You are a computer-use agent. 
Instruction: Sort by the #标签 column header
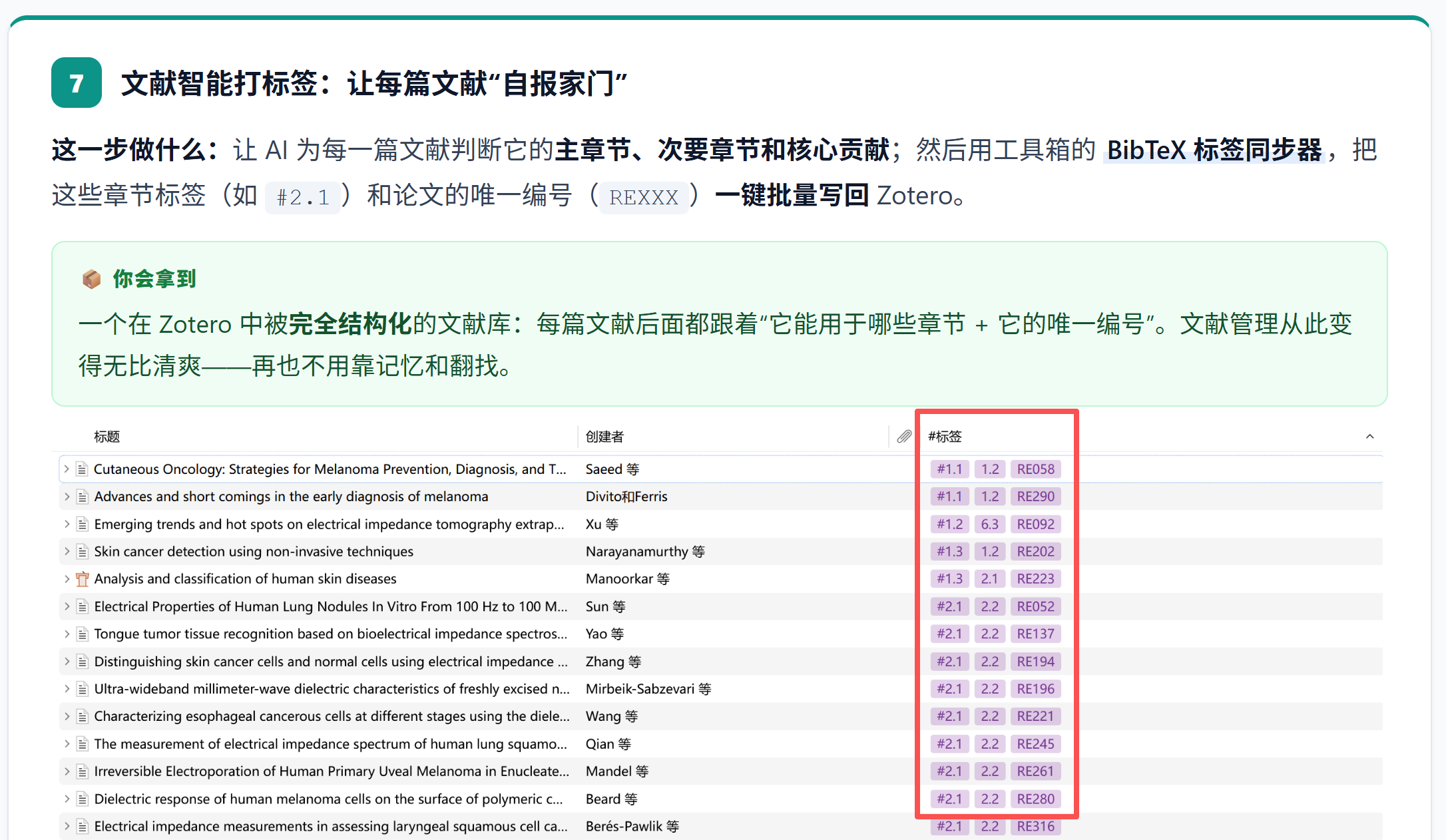[x=945, y=437]
